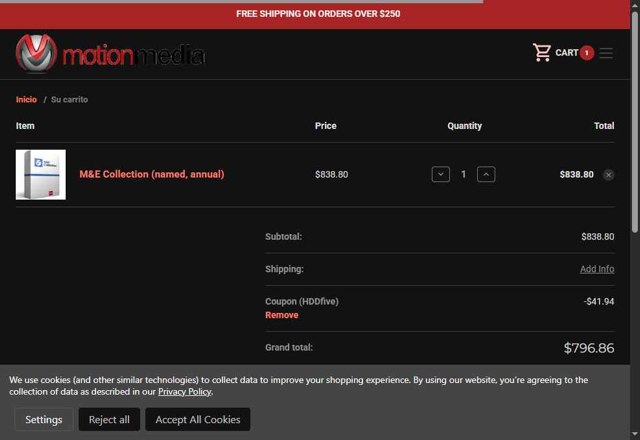Open the hamburger menu icon
Screen dimensions: 640x440
[x=607, y=53]
